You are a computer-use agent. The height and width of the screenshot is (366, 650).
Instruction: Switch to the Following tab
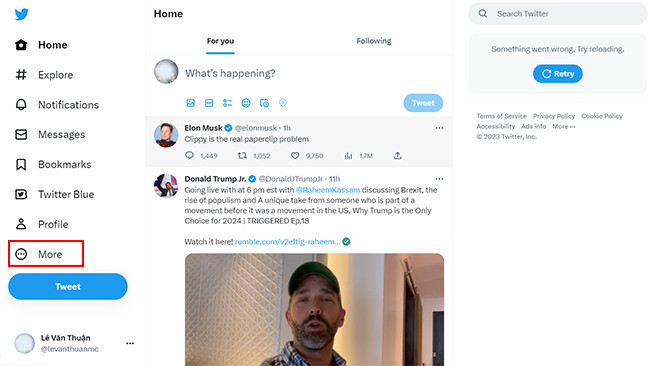pos(374,41)
